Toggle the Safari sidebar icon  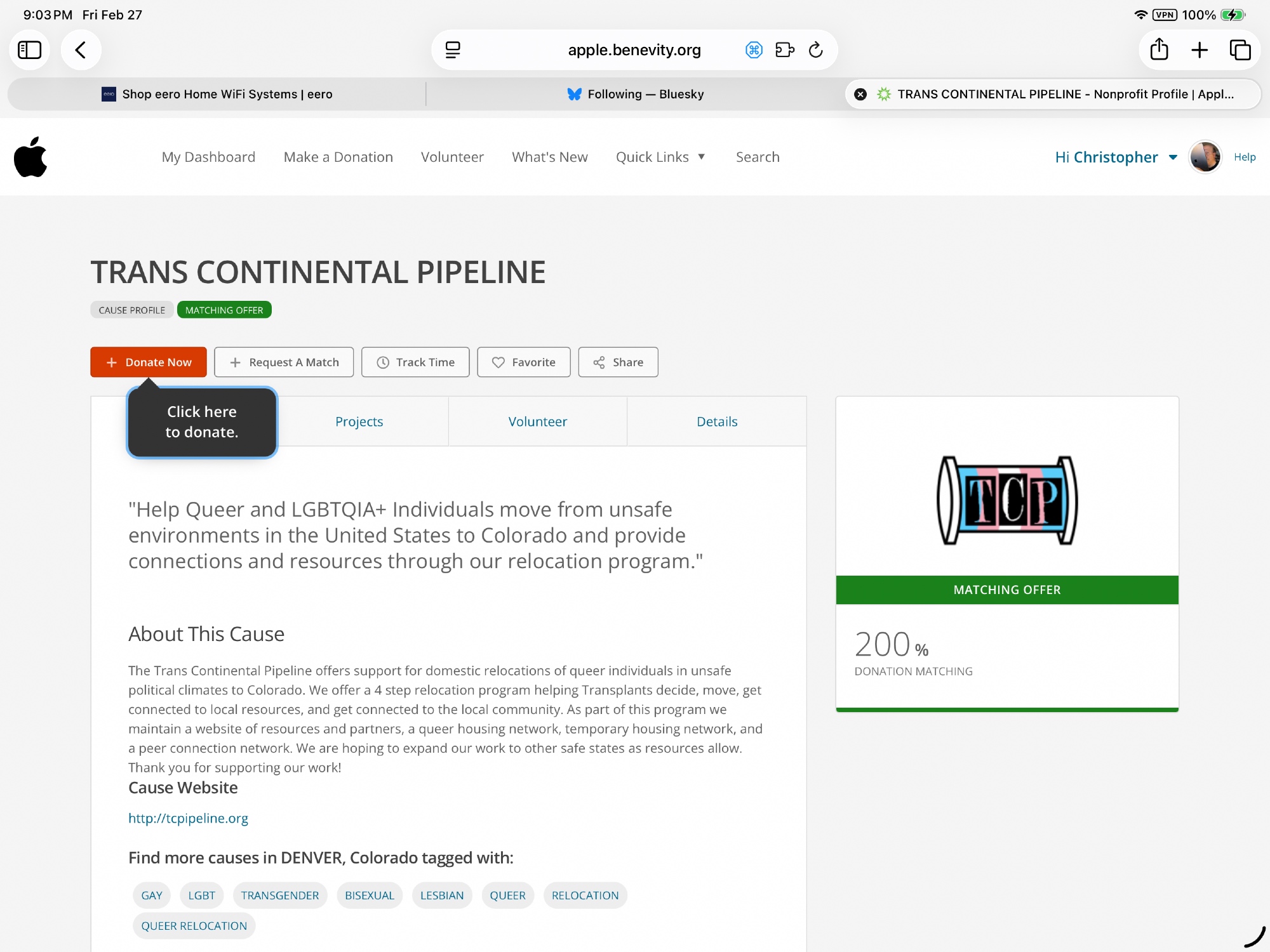pyautogui.click(x=29, y=50)
